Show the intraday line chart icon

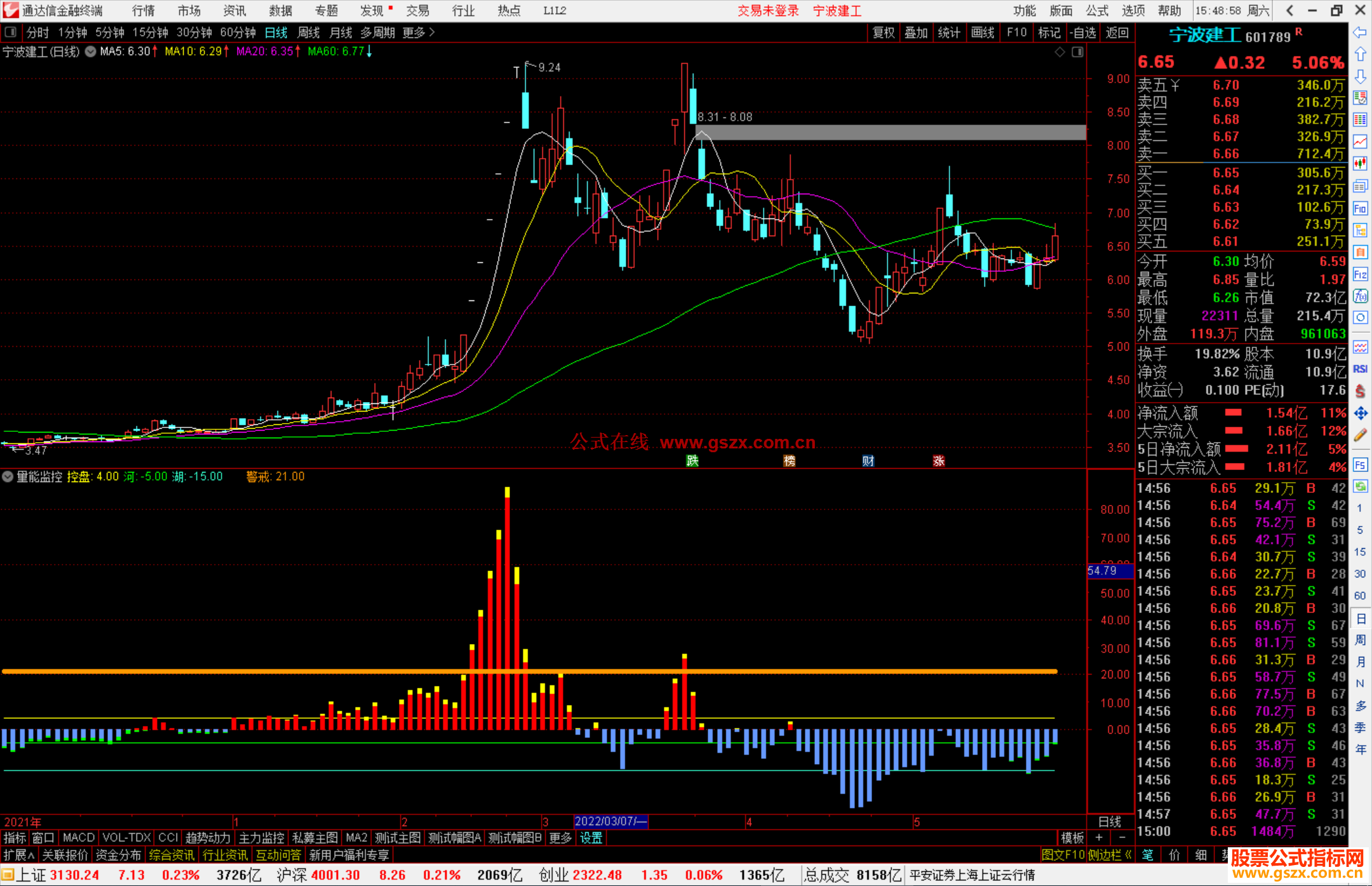pyautogui.click(x=1360, y=142)
